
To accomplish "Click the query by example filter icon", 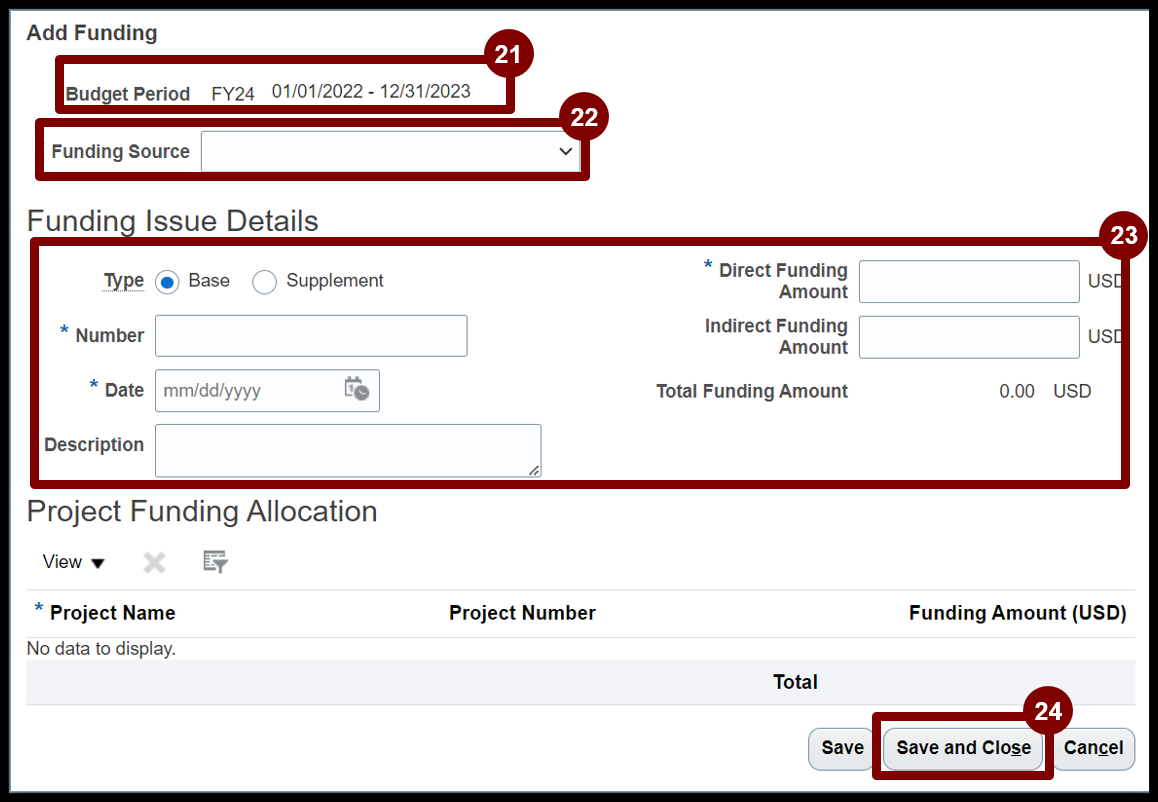I will [x=215, y=562].
